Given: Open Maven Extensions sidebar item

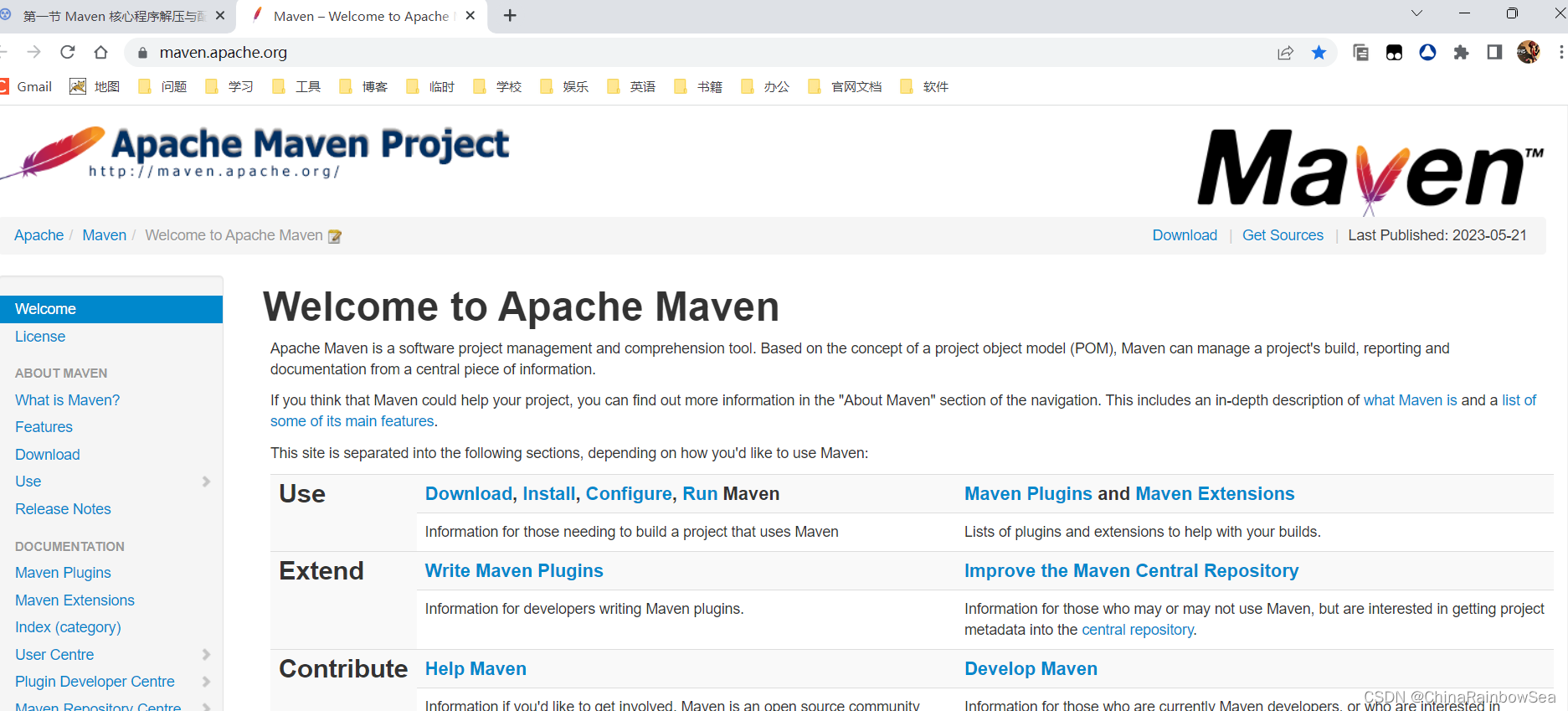Looking at the screenshot, I should (75, 600).
